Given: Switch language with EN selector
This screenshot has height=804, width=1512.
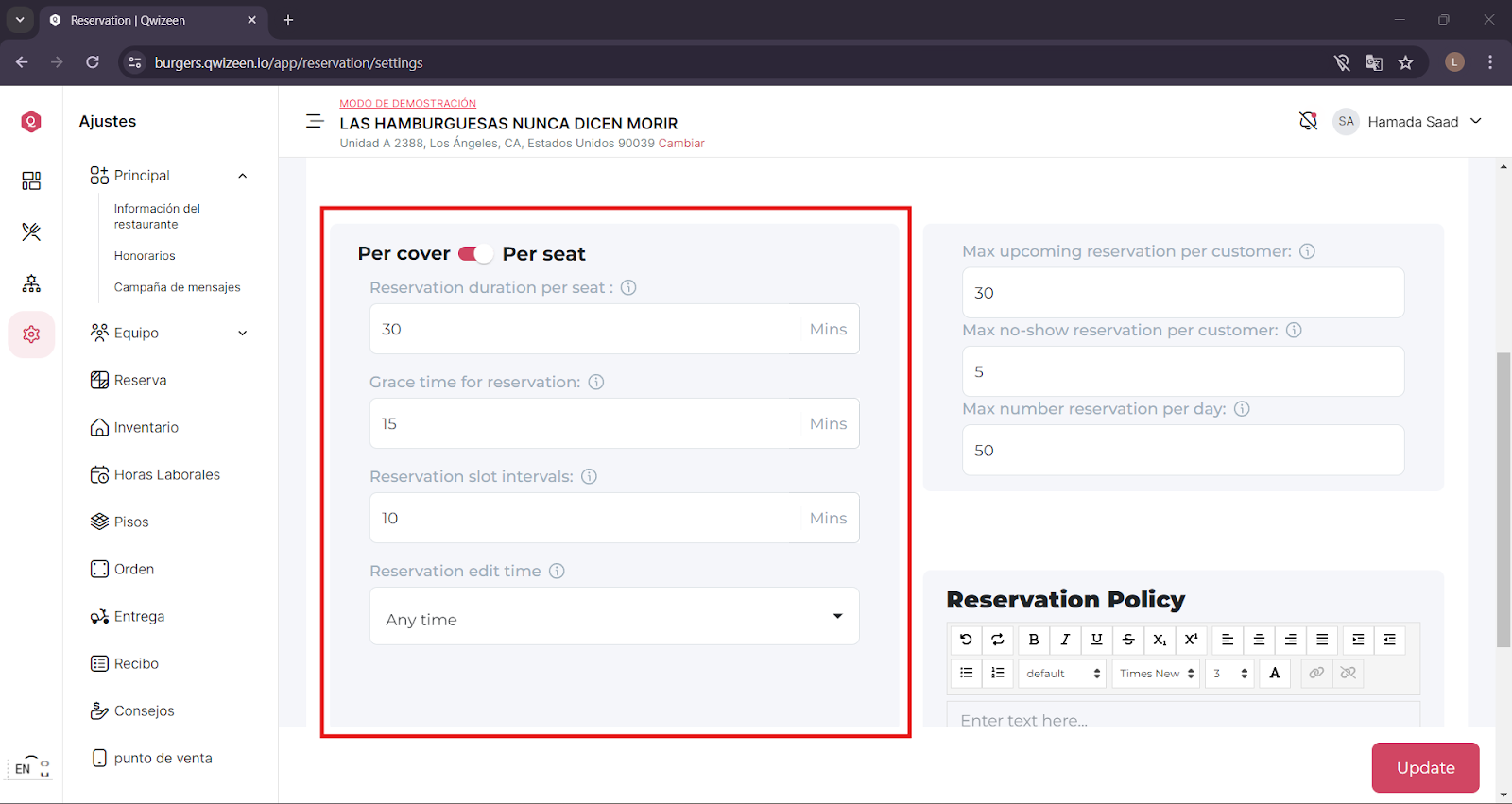Looking at the screenshot, I should (x=29, y=768).
